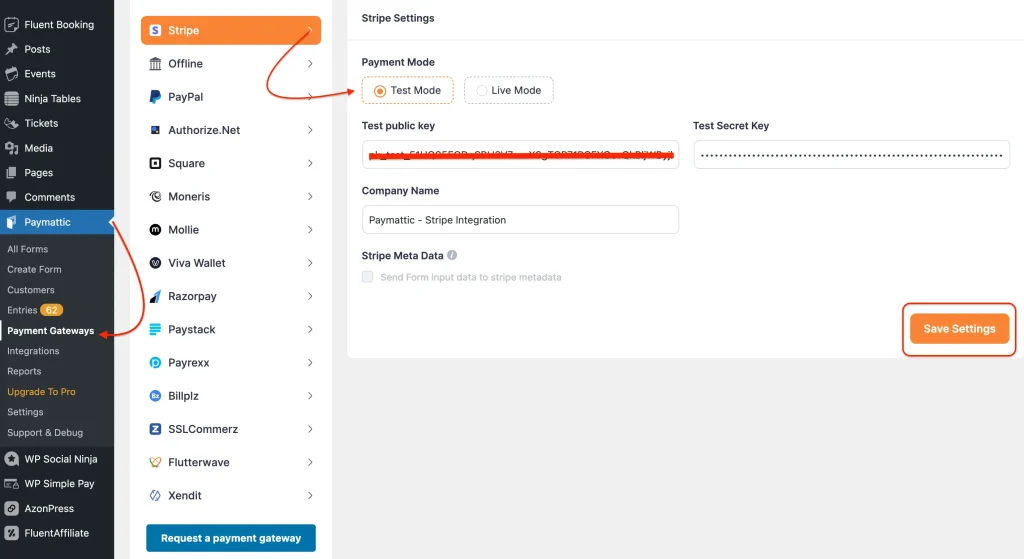The image size is (1024, 559).
Task: Open Integrations submenu item
Action: click(33, 351)
